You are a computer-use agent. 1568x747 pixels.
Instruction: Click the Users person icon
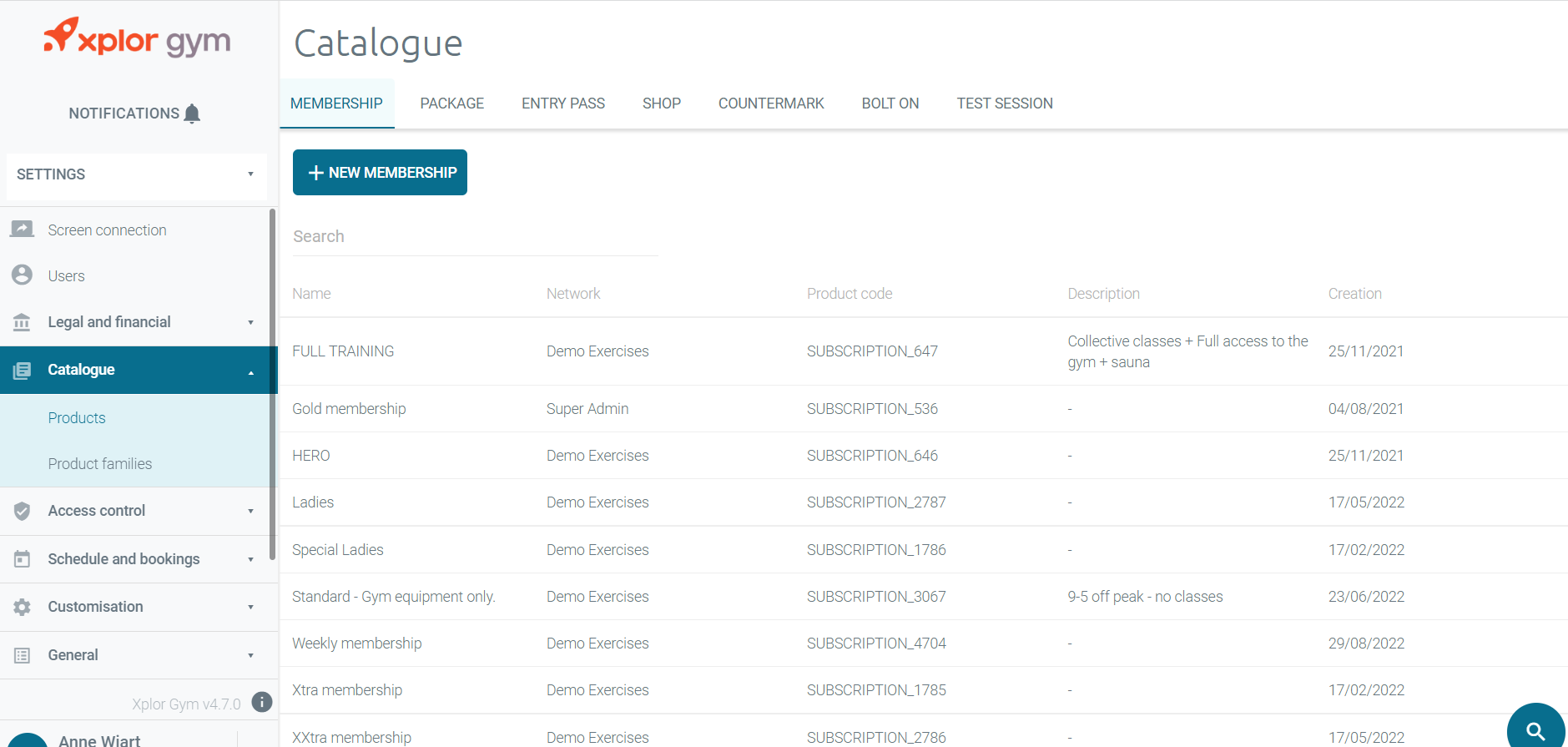23,275
